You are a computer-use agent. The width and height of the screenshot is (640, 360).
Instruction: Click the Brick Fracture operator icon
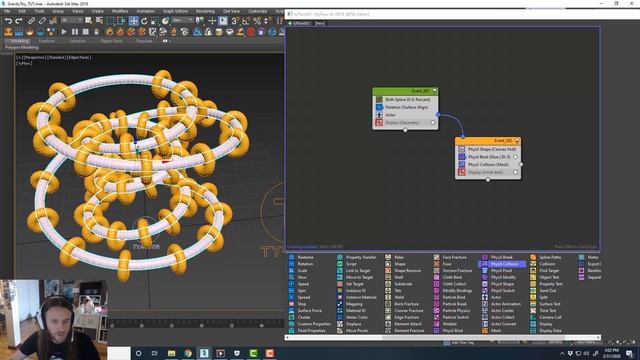coord(388,304)
